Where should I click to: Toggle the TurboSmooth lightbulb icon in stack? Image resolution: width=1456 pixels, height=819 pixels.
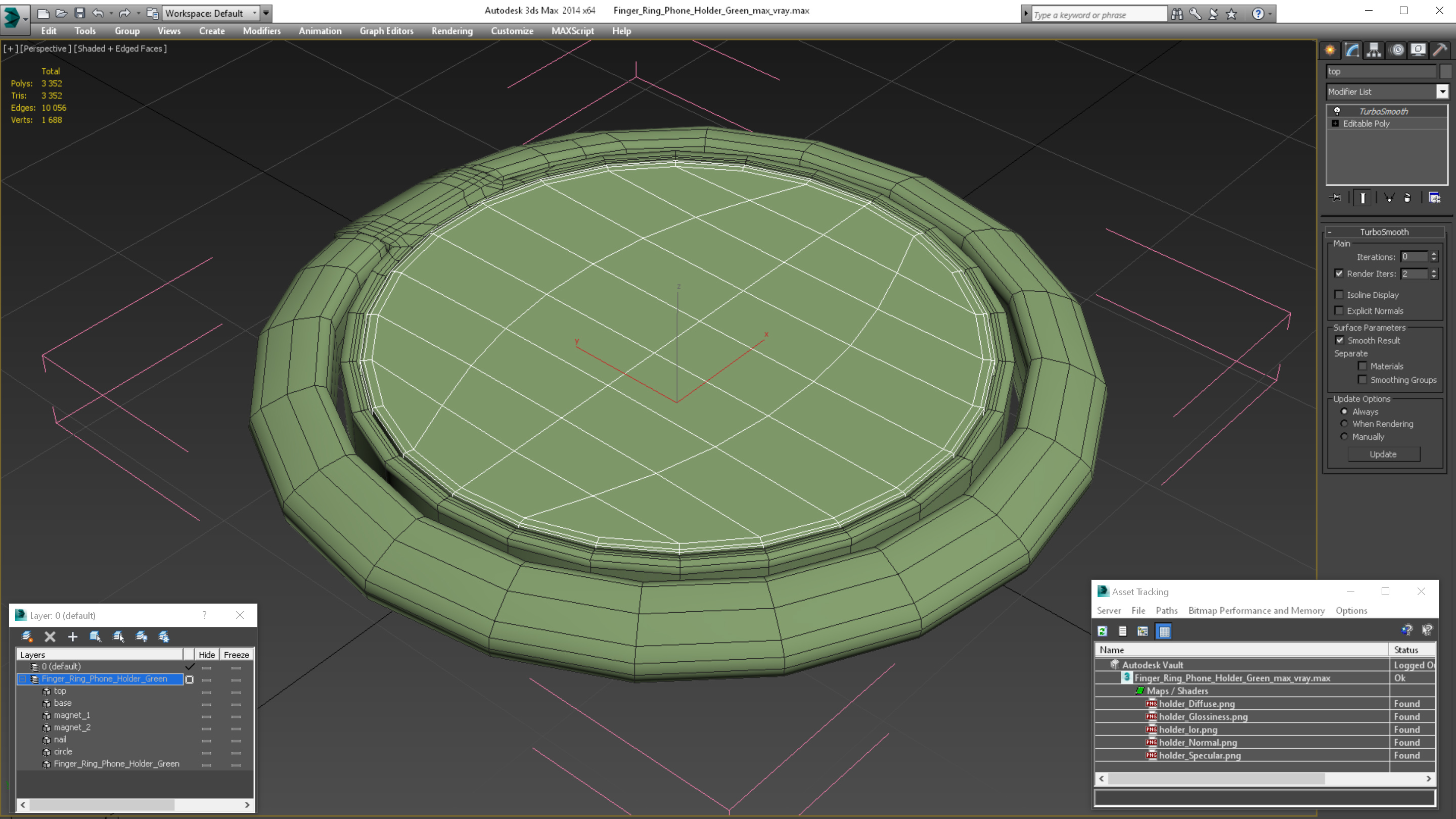[1337, 111]
